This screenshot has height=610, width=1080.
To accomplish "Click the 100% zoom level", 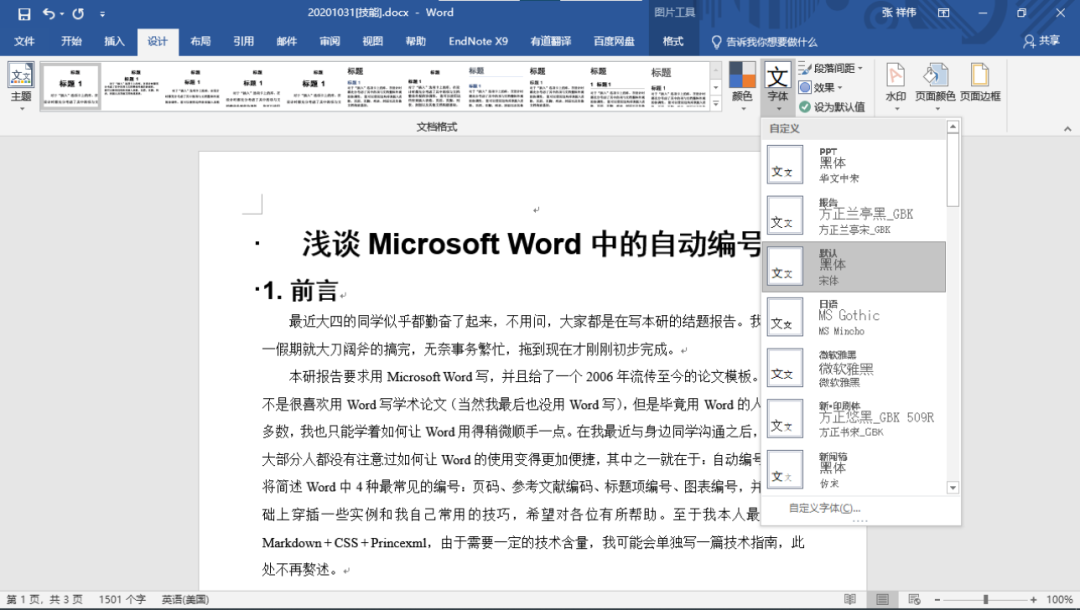I will point(1059,600).
